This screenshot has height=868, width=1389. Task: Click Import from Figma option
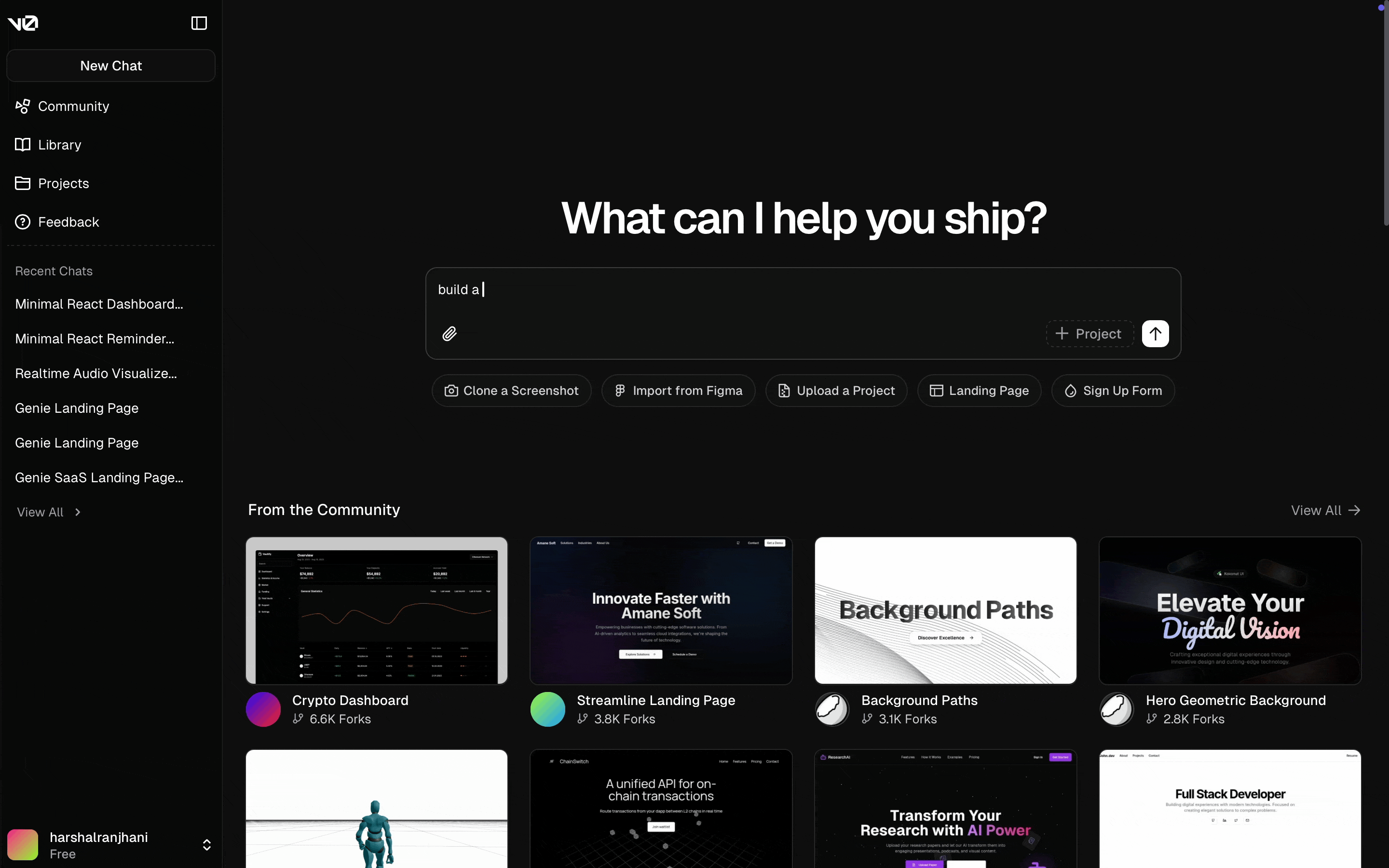coord(678,390)
